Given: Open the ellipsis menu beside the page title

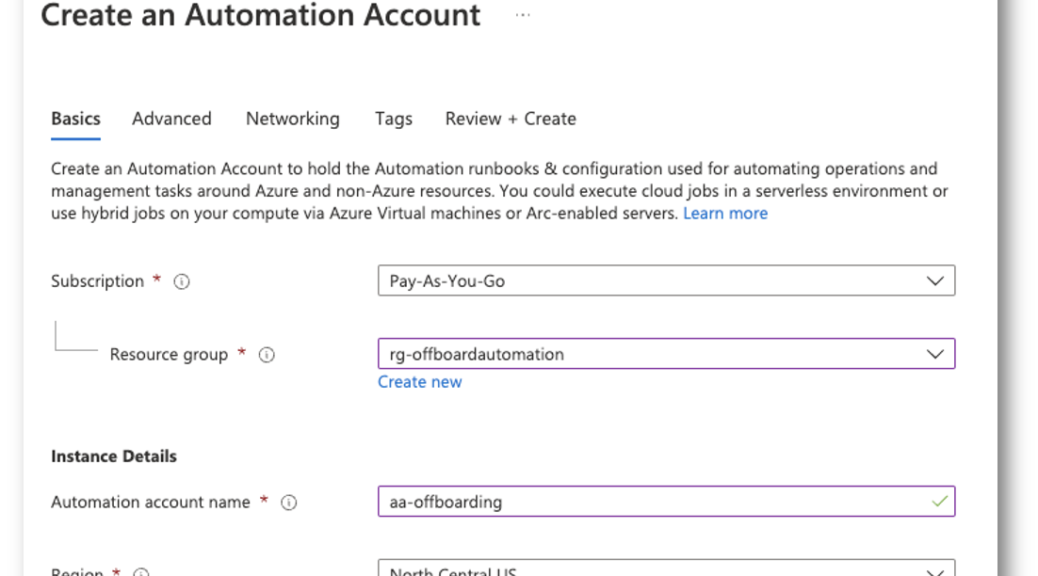Looking at the screenshot, I should point(522,15).
